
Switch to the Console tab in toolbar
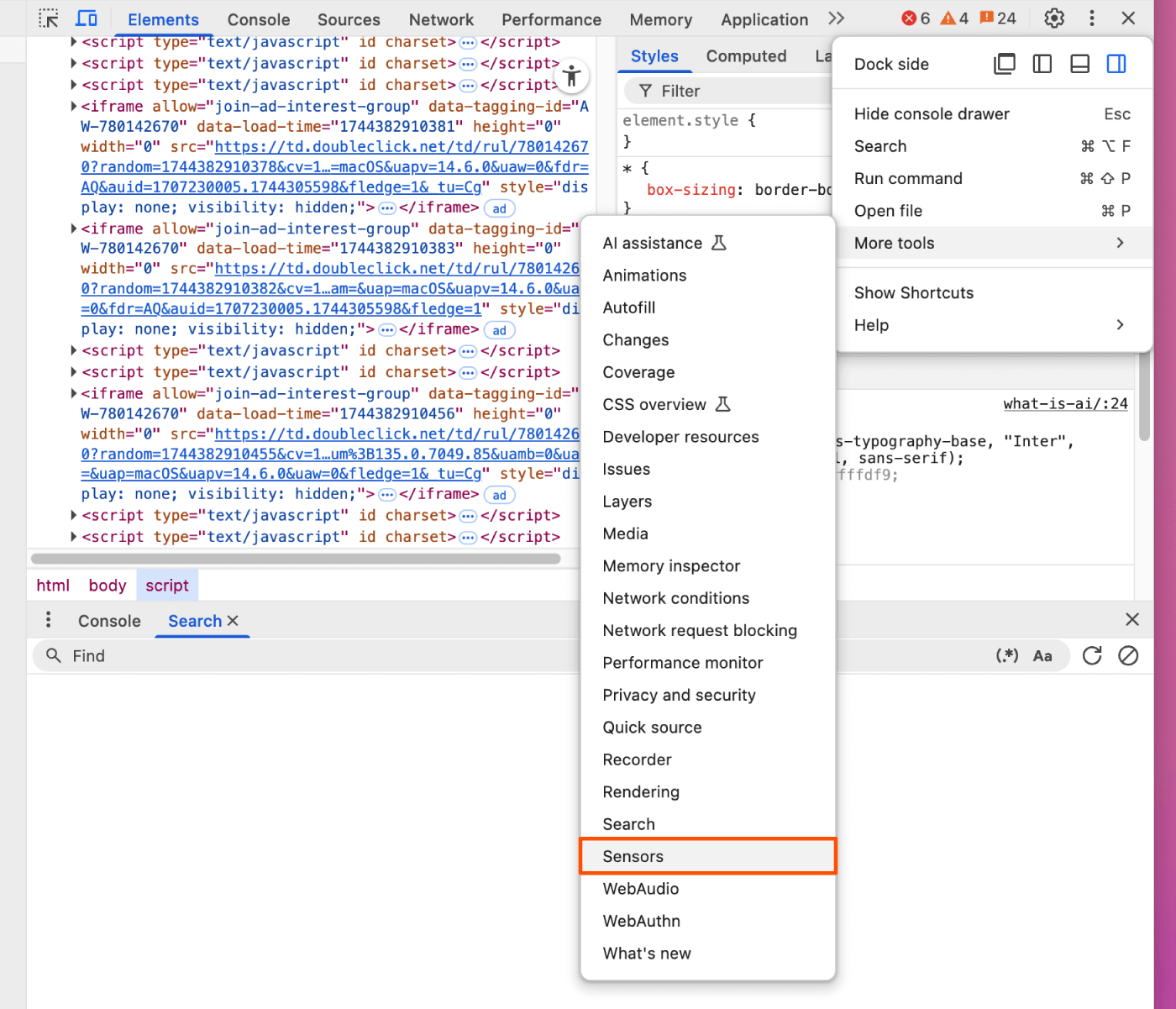tap(259, 19)
